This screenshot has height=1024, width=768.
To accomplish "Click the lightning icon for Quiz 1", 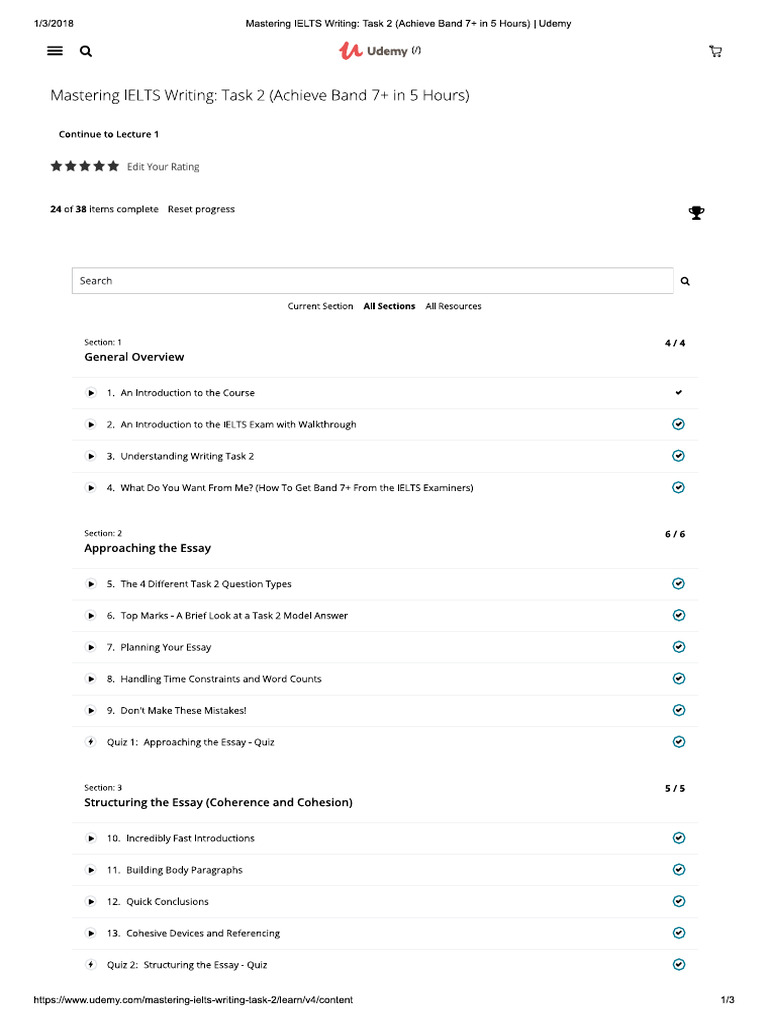I will pos(91,742).
